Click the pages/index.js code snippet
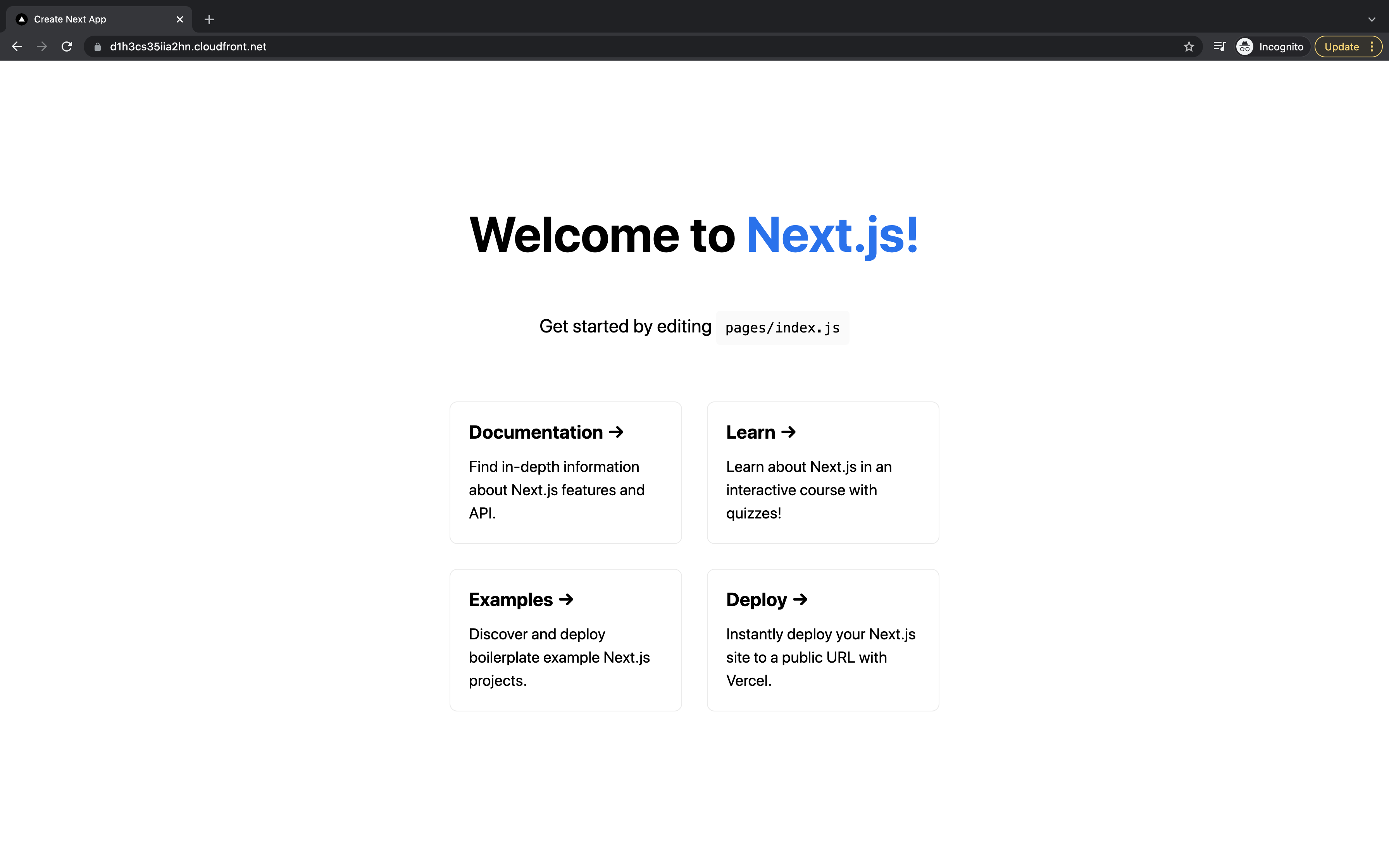This screenshot has width=1389, height=868. (x=782, y=327)
